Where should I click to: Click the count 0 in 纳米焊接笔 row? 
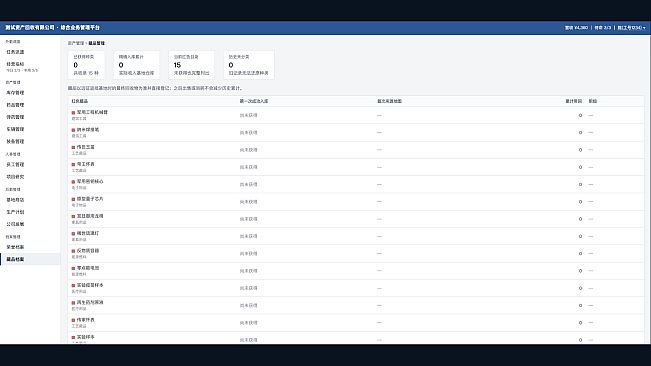[580, 133]
